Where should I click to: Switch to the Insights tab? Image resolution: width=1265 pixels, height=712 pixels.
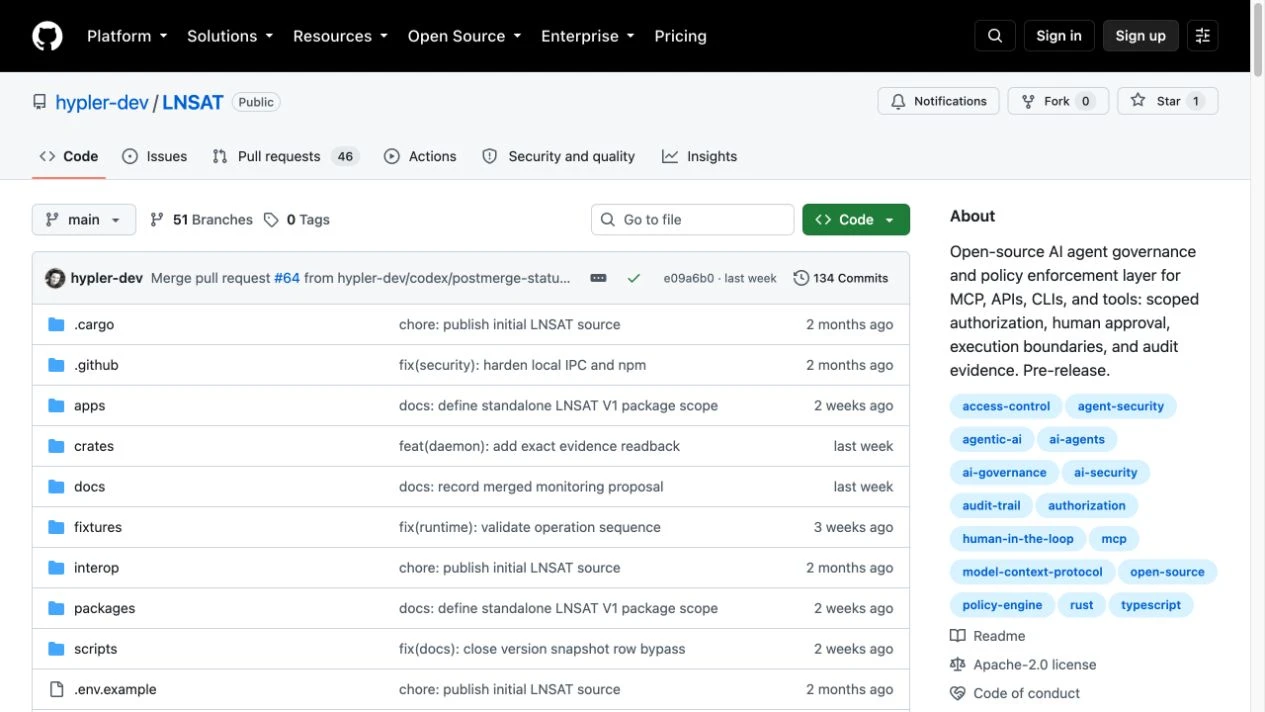[x=699, y=156]
